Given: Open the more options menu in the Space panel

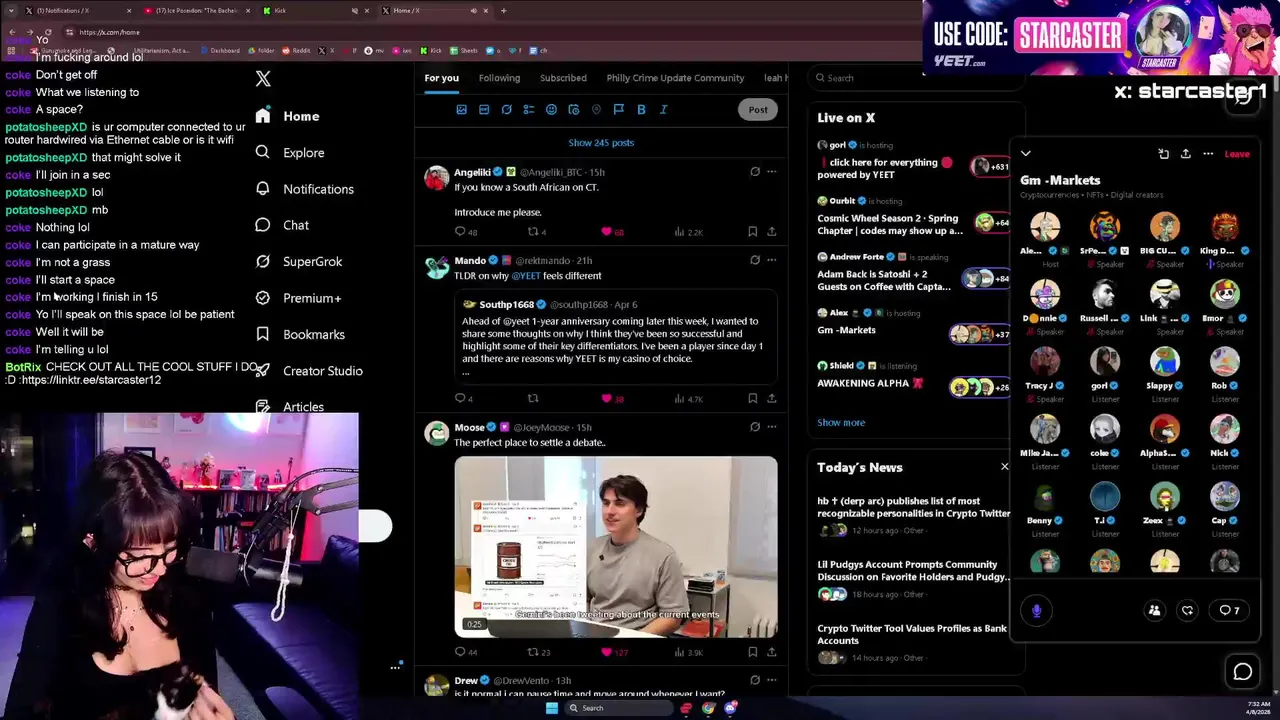Looking at the screenshot, I should [x=1208, y=154].
